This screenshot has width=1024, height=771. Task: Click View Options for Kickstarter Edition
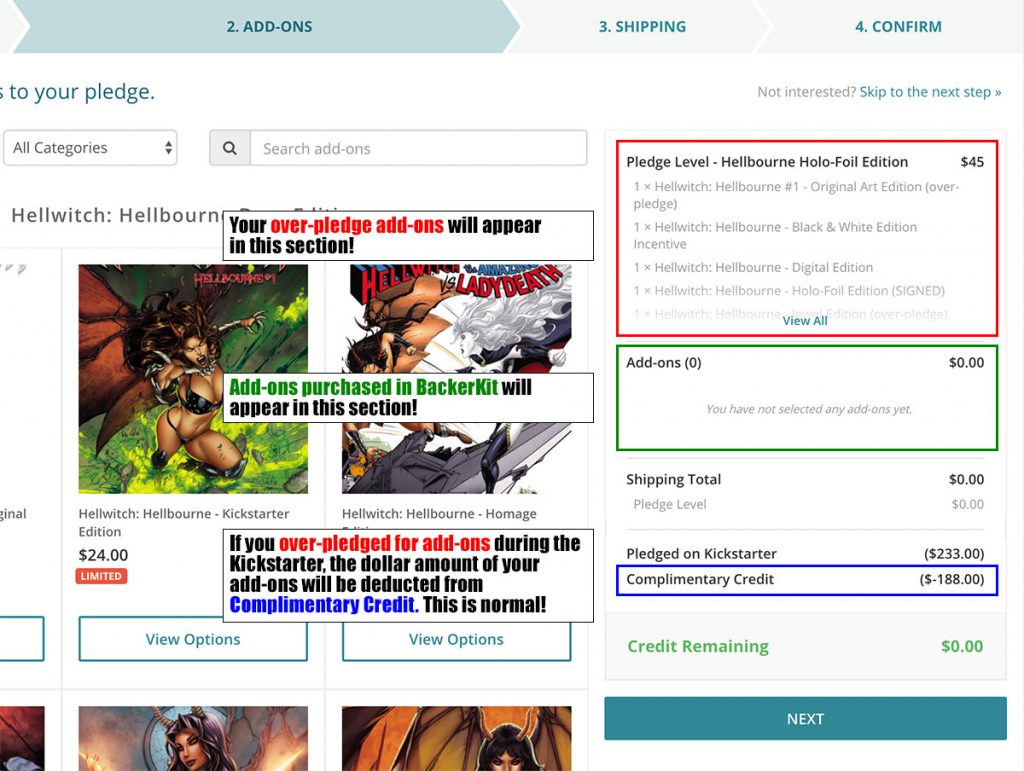click(192, 639)
